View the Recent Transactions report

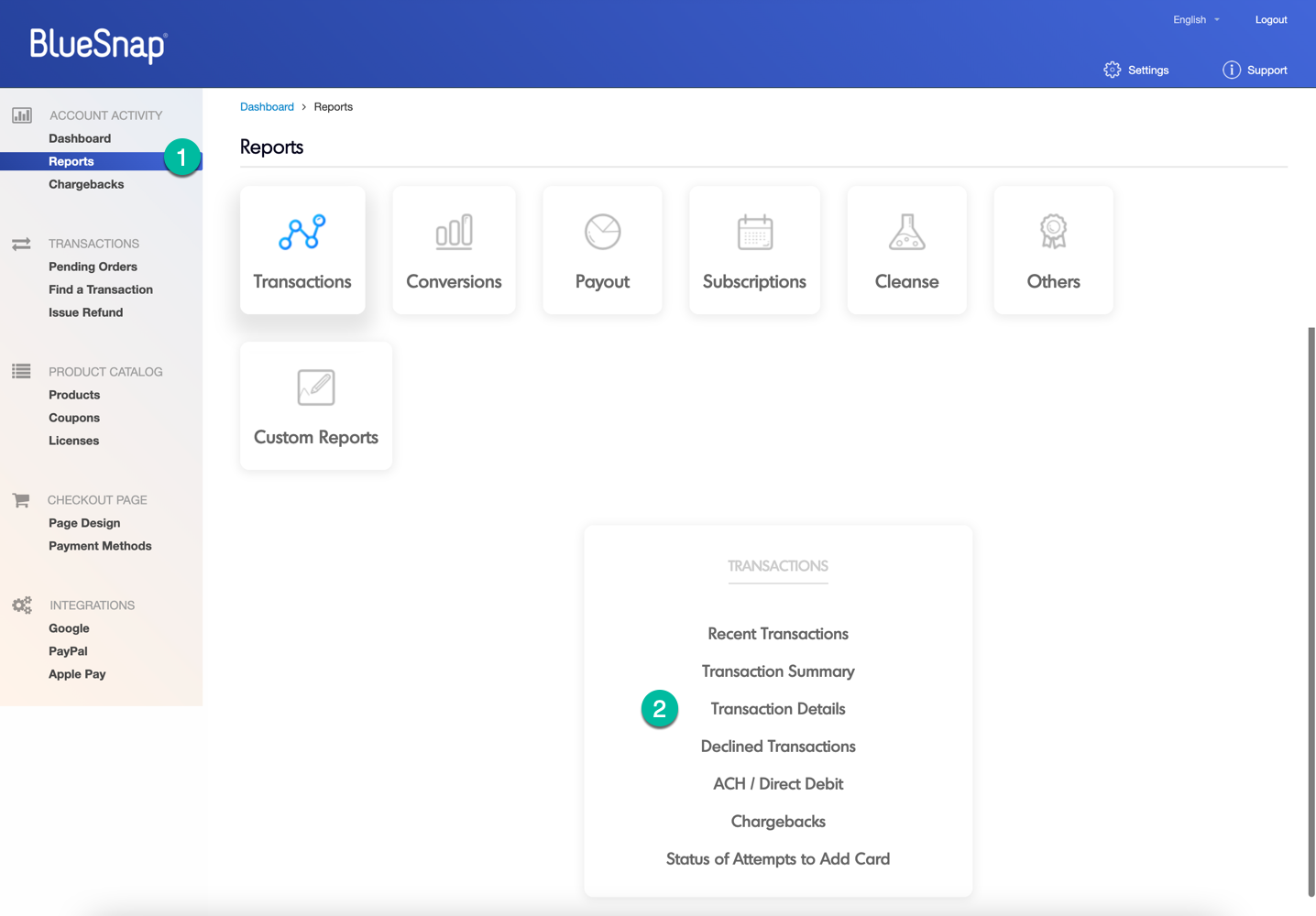777,634
